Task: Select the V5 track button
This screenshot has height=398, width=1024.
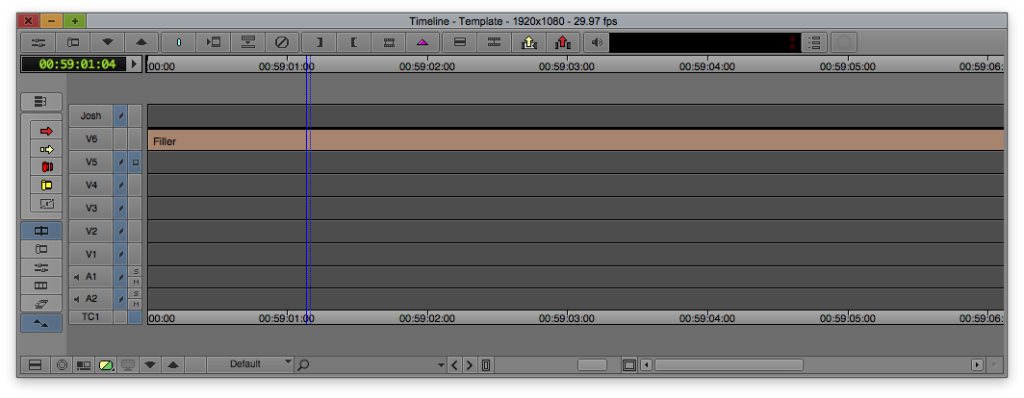Action: (91, 161)
